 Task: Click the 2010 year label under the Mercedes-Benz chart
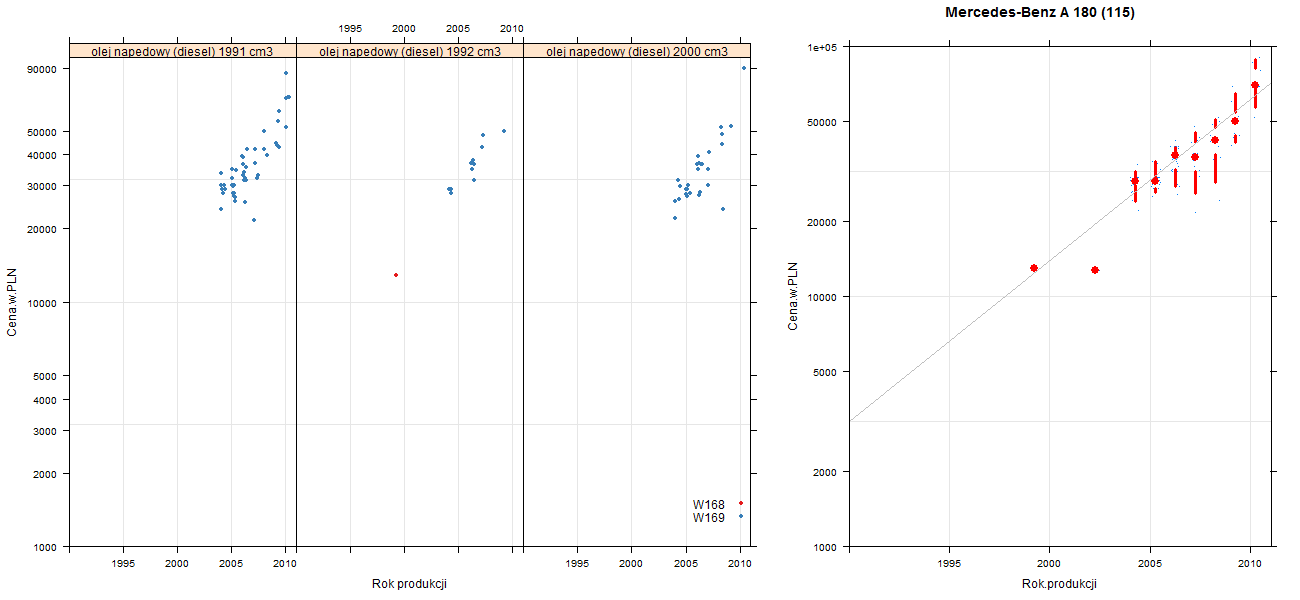1250,564
